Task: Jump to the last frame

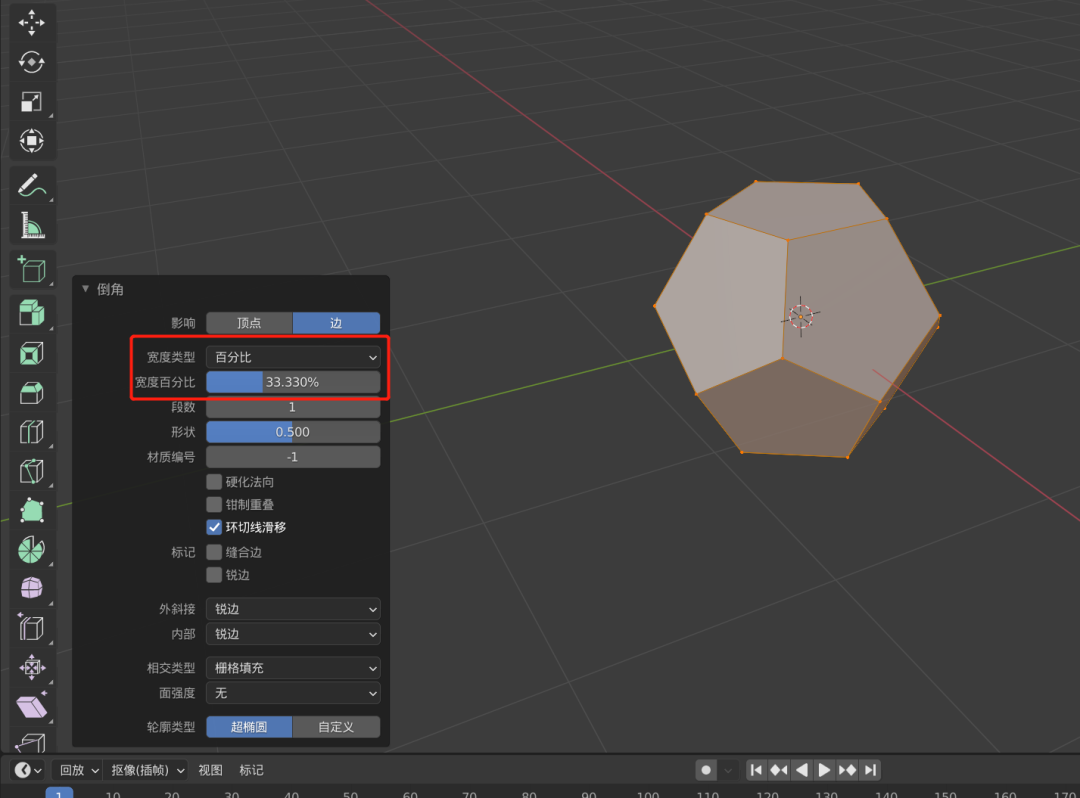Action: (870, 770)
